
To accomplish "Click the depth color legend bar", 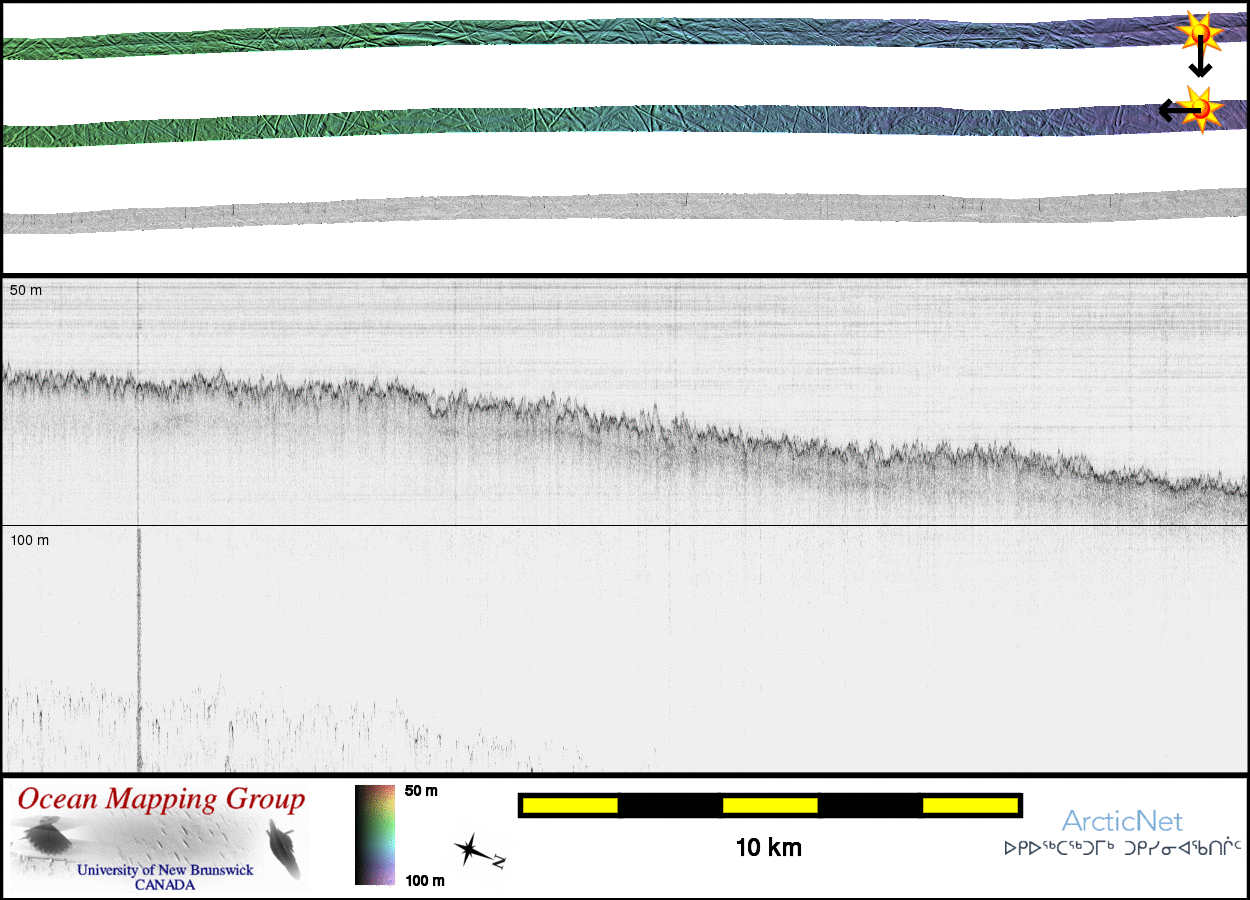I will 376,835.
